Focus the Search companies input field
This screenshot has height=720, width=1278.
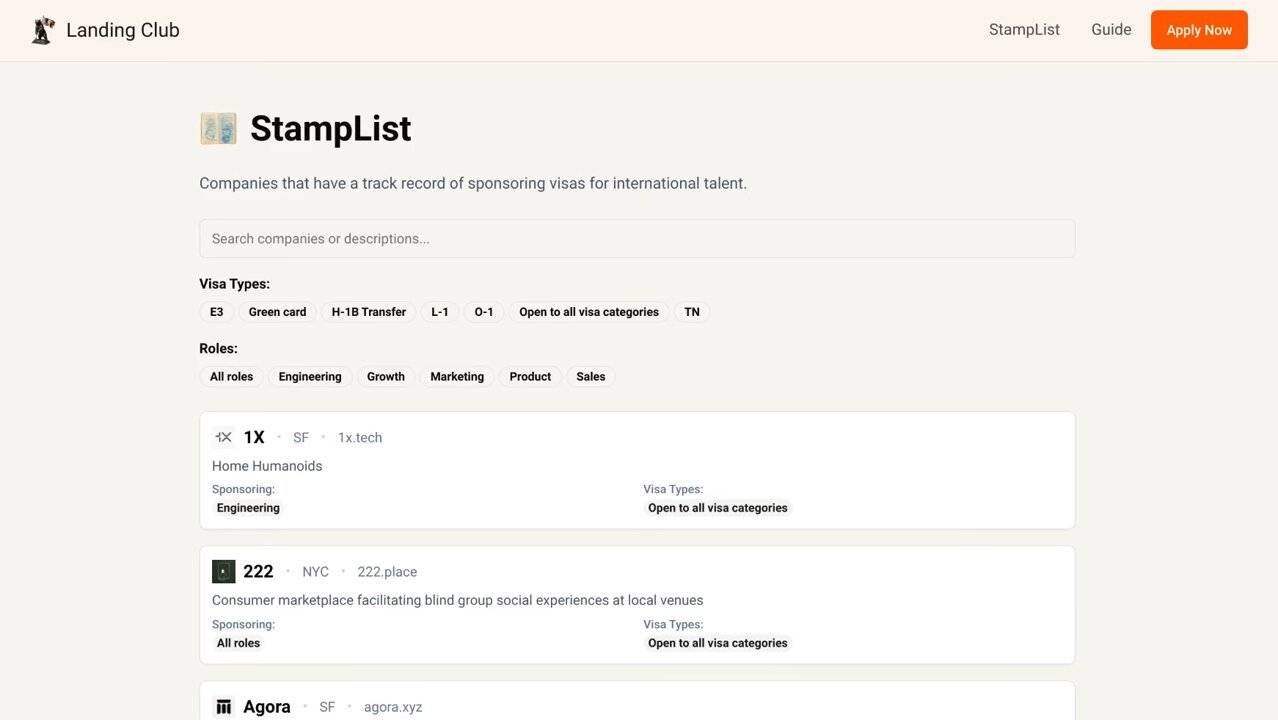[637, 239]
